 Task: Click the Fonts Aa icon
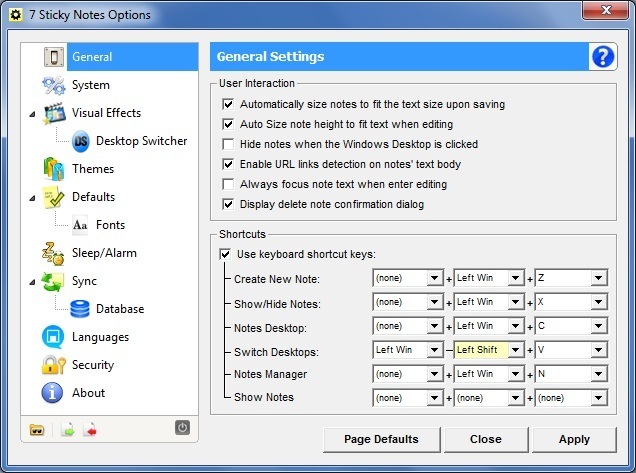point(80,225)
